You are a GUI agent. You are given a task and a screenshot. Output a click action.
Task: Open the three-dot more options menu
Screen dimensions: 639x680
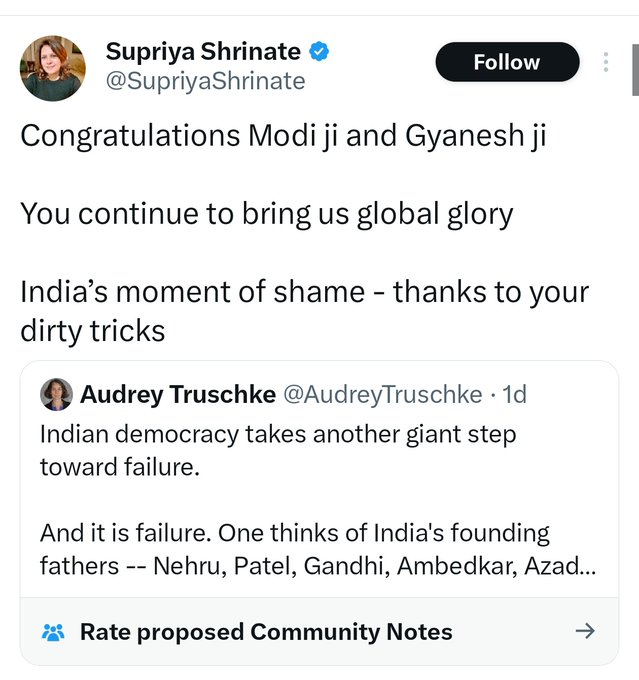point(605,62)
